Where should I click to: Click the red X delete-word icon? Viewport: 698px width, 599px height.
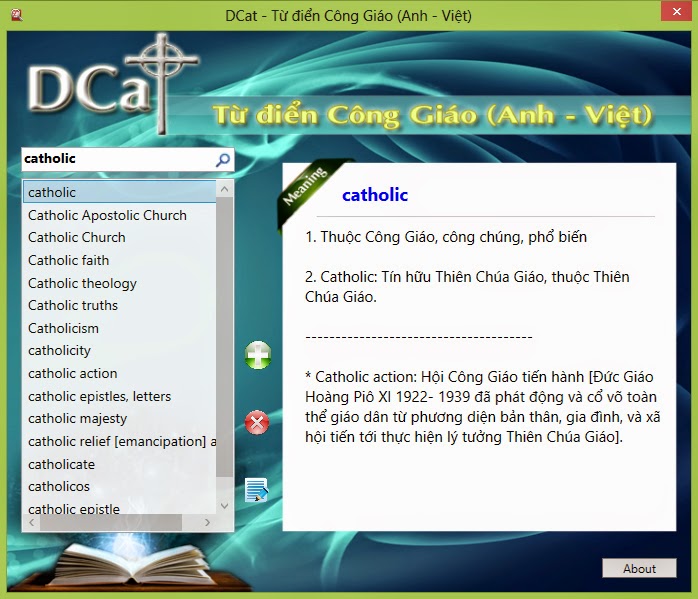point(257,423)
